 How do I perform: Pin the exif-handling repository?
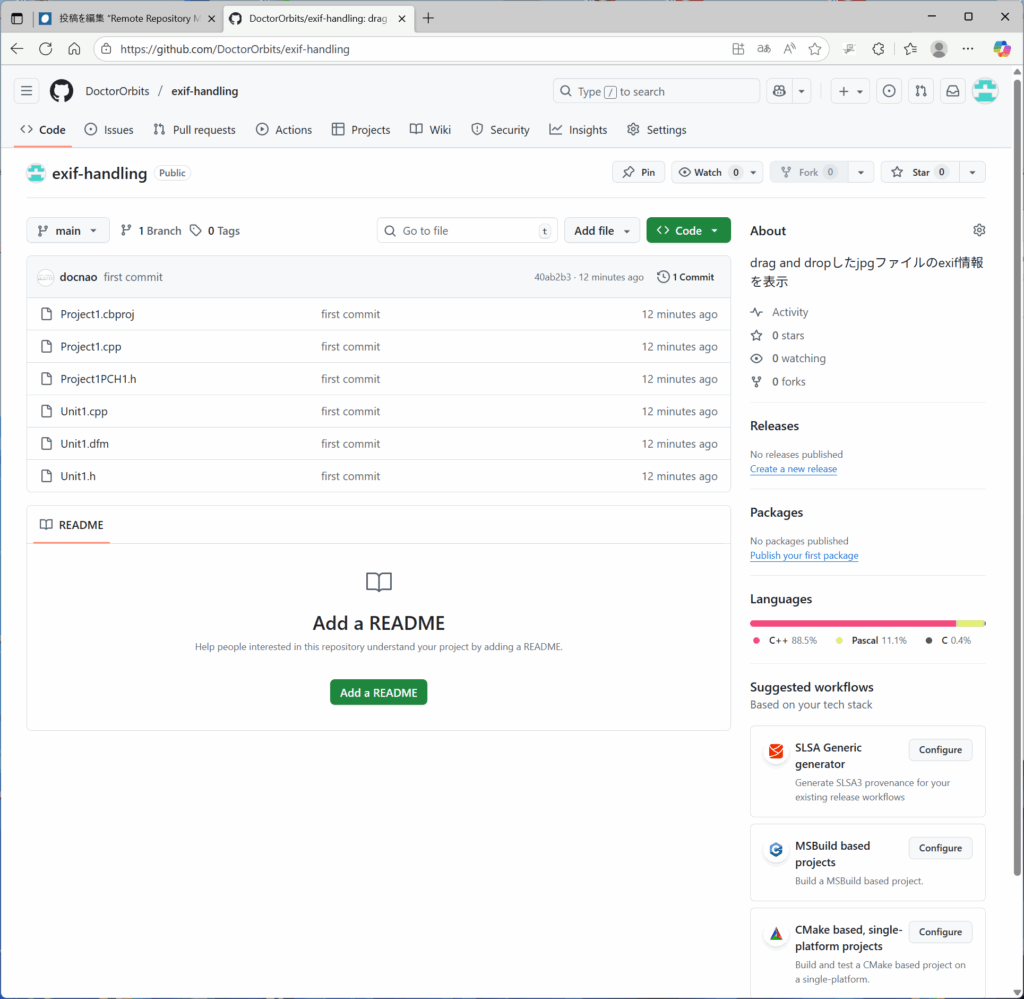[638, 172]
